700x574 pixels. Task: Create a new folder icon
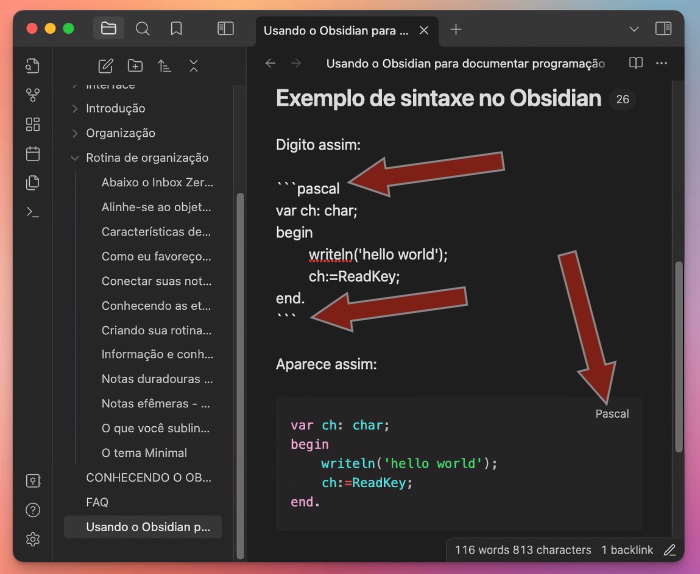(x=135, y=66)
